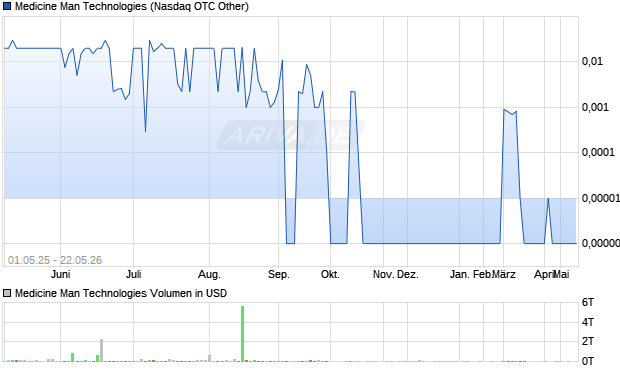620x371 pixels.
Task: Click the 6T volume axis label
Action: point(588,303)
